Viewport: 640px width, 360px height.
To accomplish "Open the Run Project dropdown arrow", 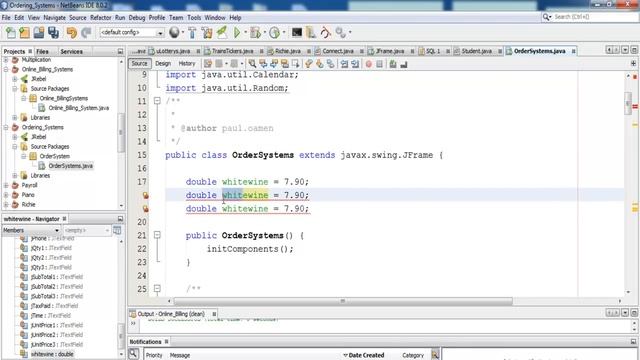I will coord(246,33).
